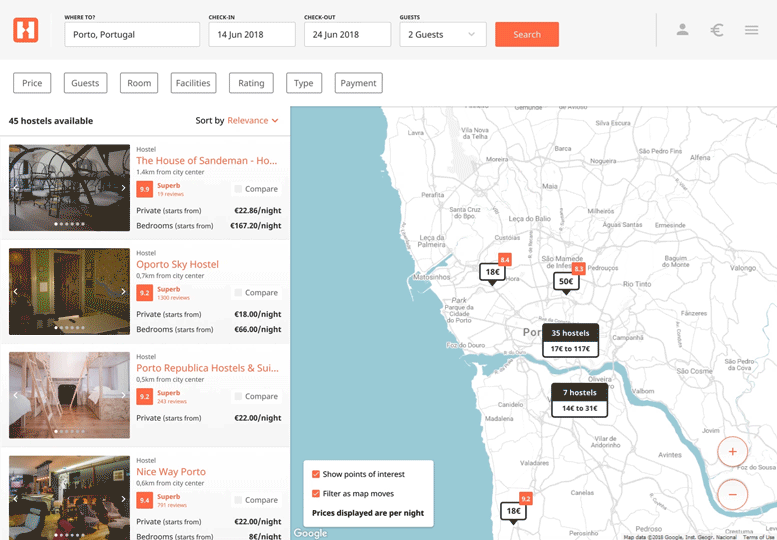Image resolution: width=777 pixels, height=540 pixels.
Task: Open the Rating filter
Action: pos(251,83)
